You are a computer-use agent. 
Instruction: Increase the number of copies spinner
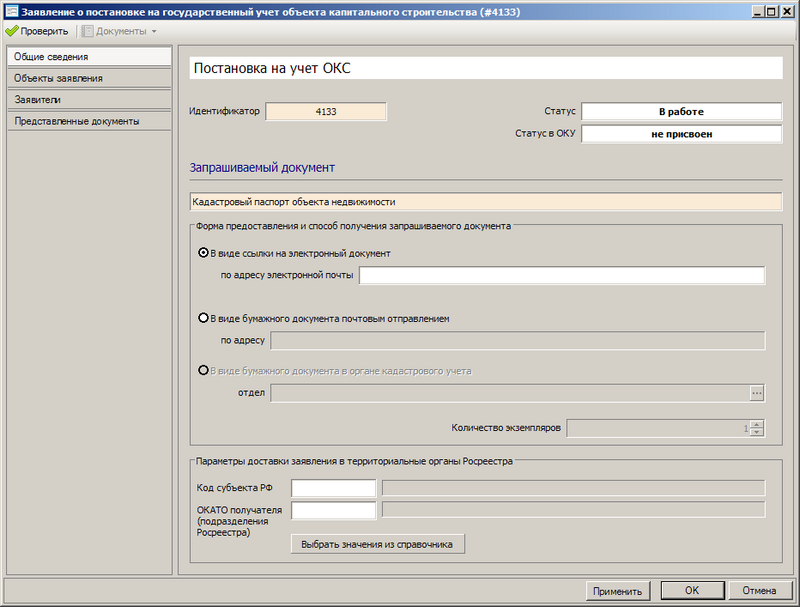(757, 424)
